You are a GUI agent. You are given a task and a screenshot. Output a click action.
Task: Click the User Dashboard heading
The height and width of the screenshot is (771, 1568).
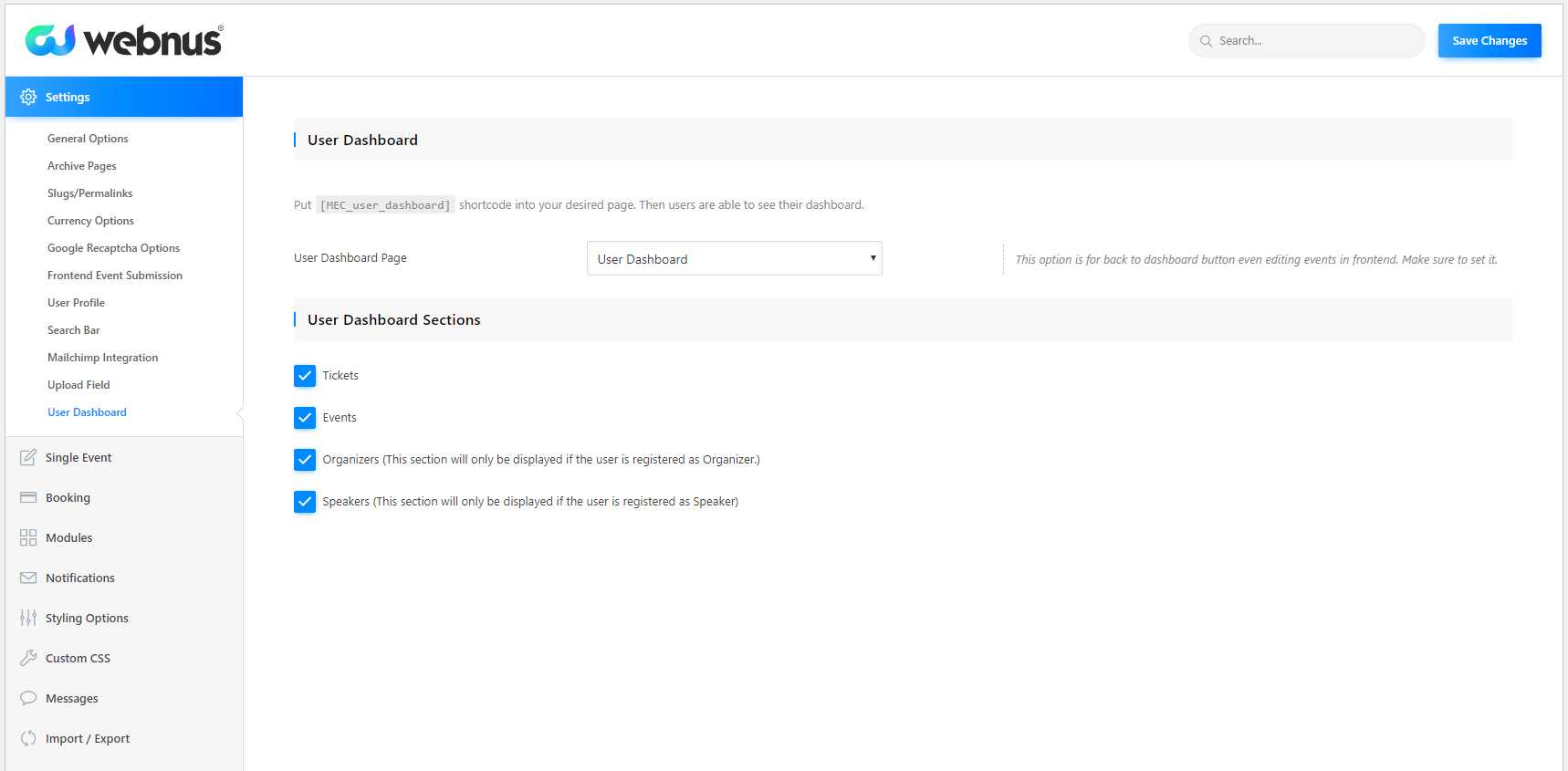click(362, 140)
